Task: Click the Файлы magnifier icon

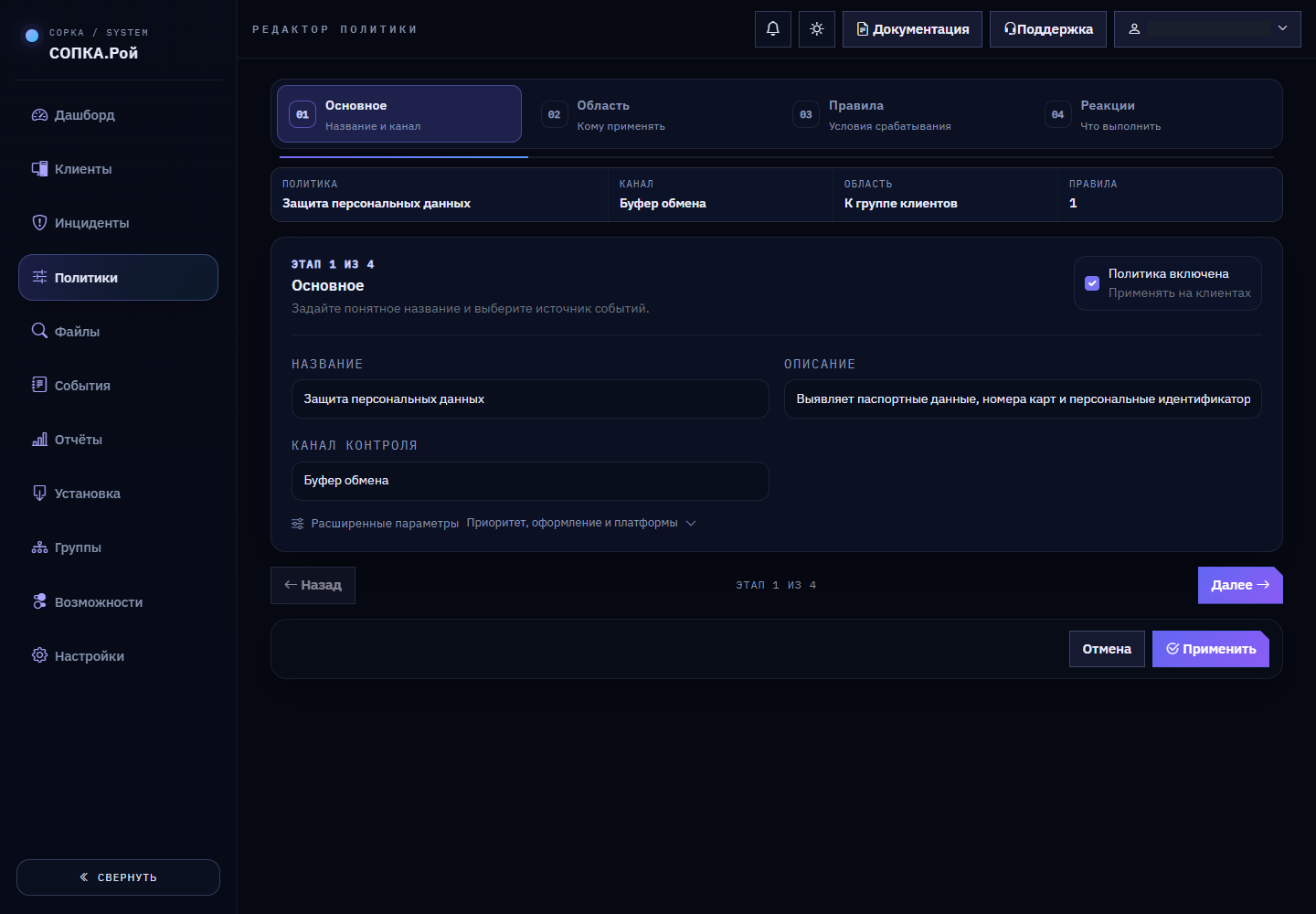Action: pos(39,331)
